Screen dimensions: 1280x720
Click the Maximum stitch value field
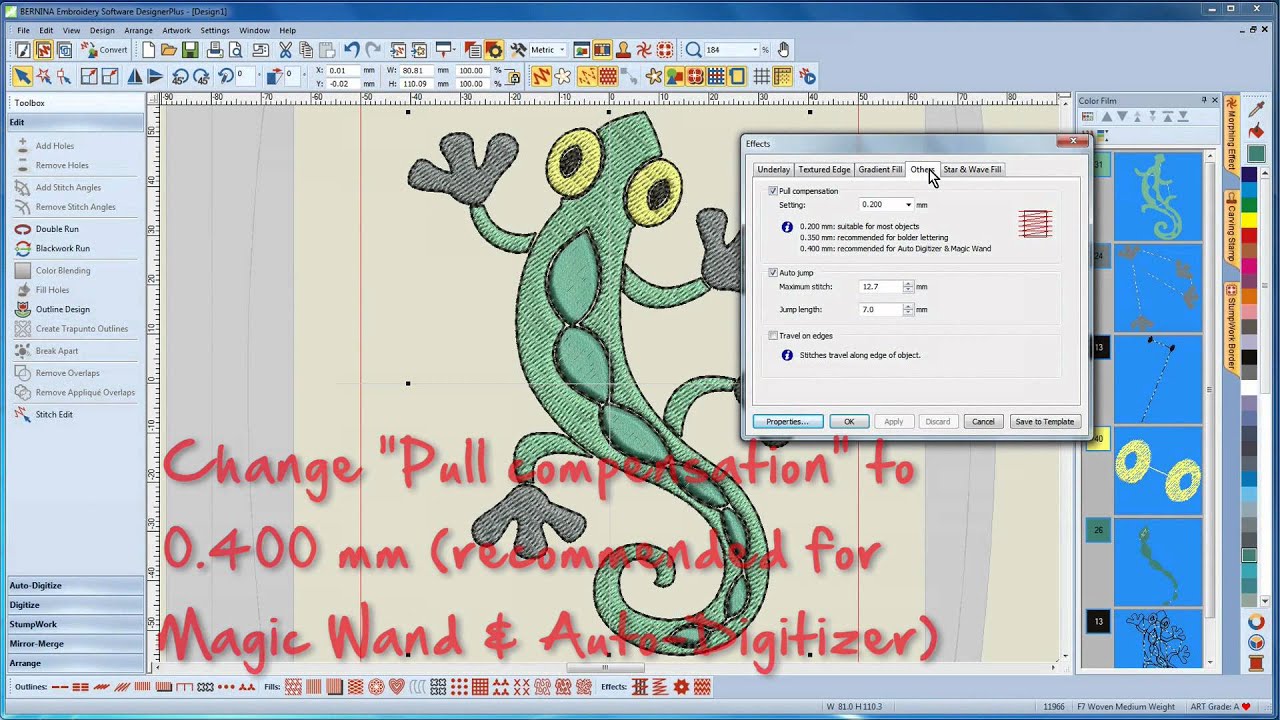pos(881,287)
